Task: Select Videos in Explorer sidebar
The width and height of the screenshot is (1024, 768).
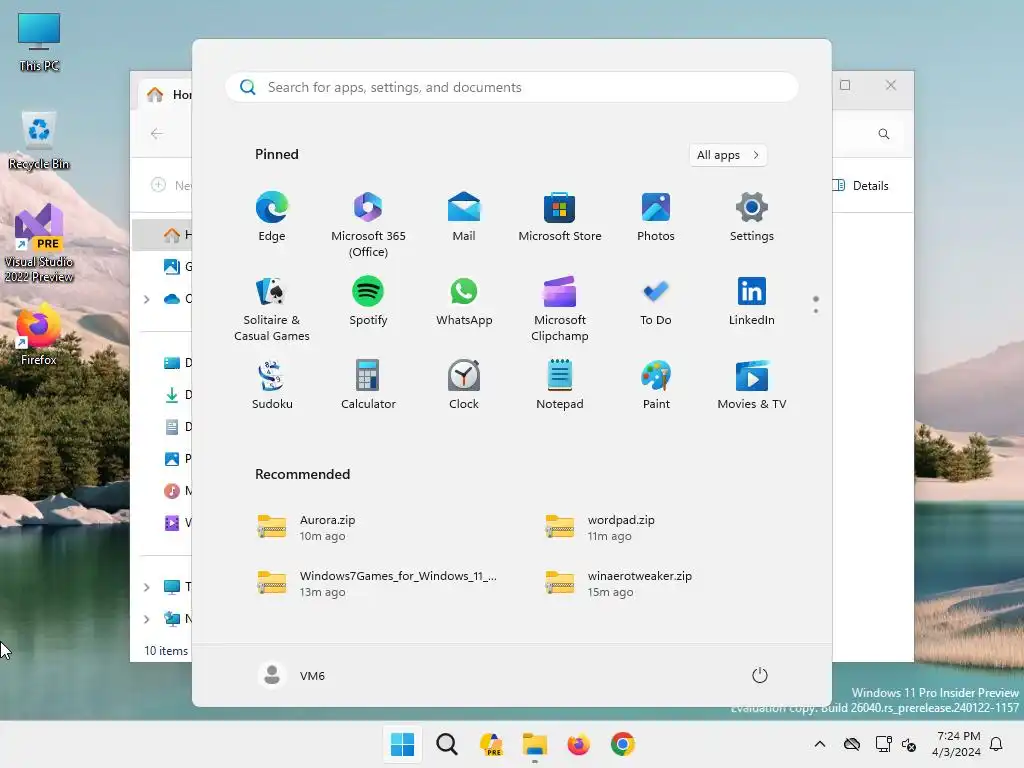Action: pos(178,522)
